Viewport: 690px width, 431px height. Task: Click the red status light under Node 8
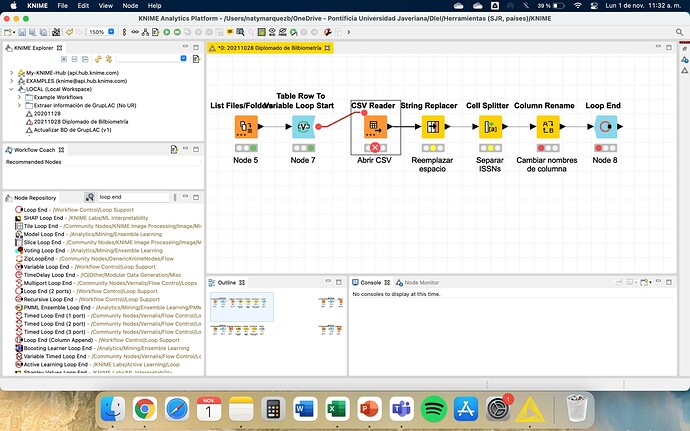click(606, 148)
